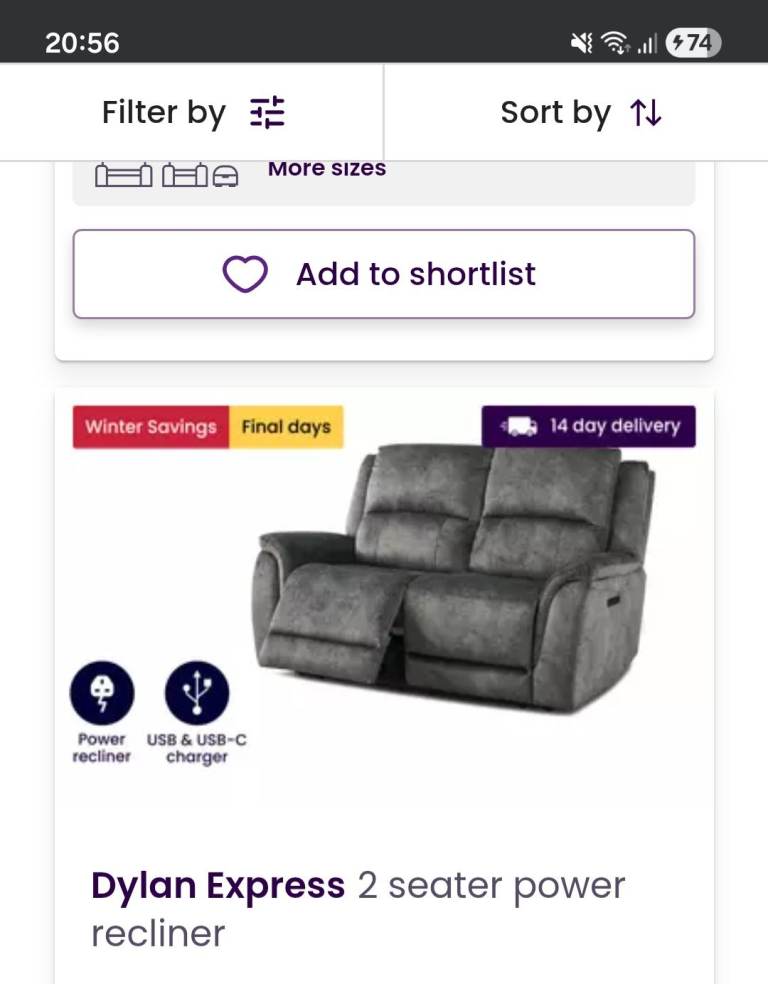
Task: Tap the Sort by arrows icon
Action: (x=646, y=113)
